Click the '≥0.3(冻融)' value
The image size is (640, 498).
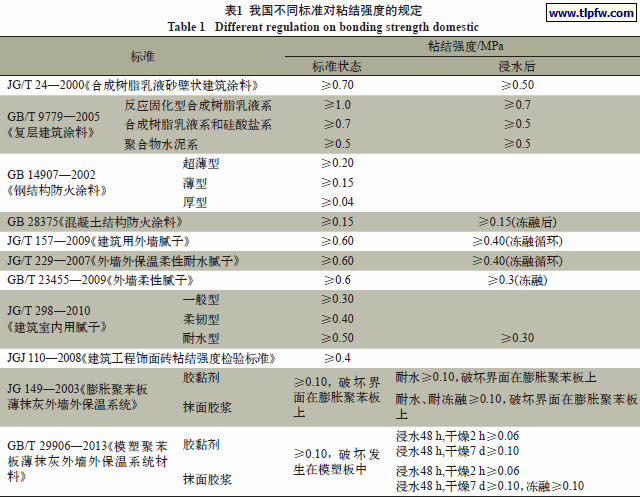[518, 280]
